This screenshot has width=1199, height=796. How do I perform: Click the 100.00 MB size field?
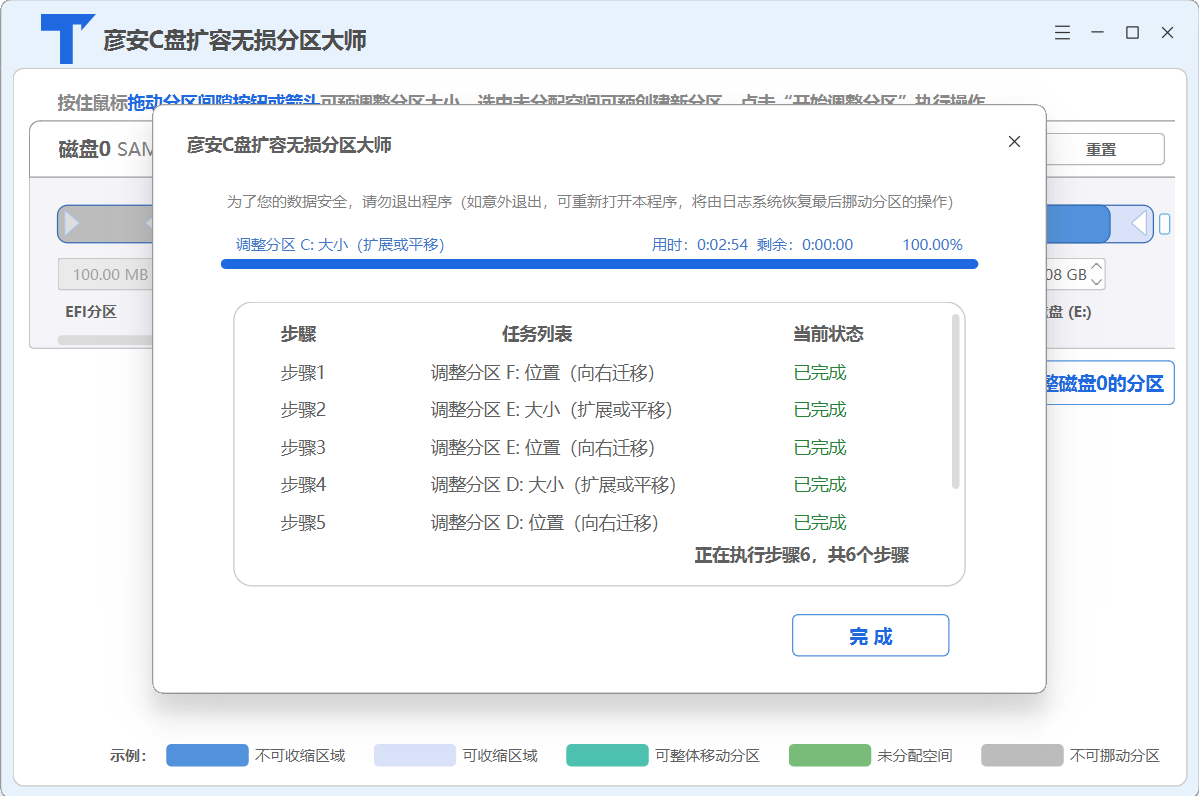(106, 275)
